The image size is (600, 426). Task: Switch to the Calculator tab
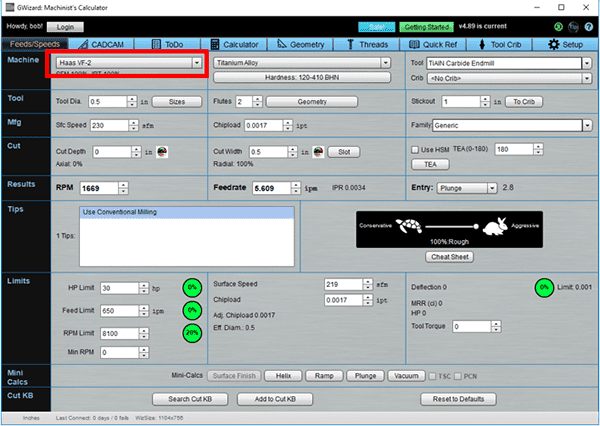click(234, 44)
